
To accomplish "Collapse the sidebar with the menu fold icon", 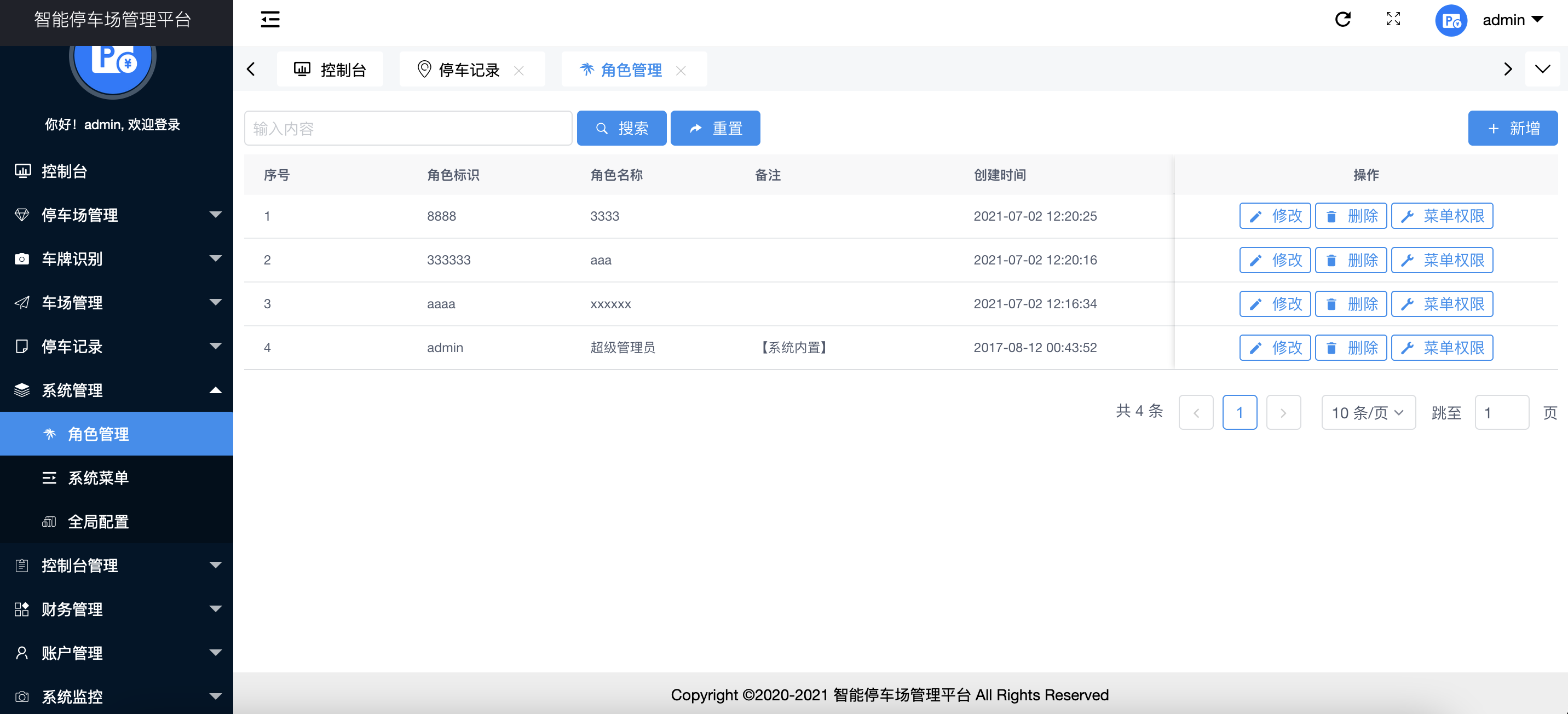I will pyautogui.click(x=270, y=20).
